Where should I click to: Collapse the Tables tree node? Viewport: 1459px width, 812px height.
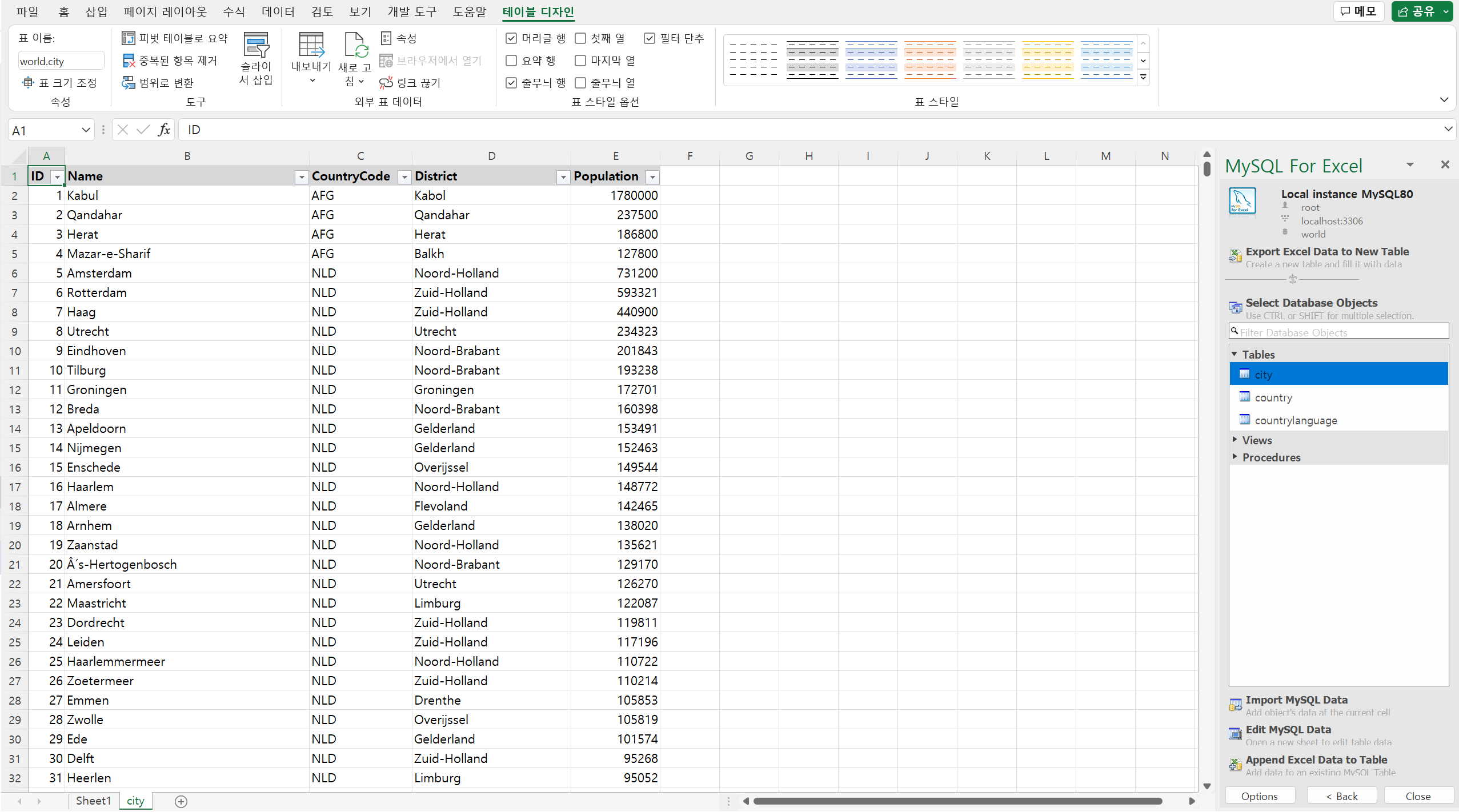[1234, 354]
